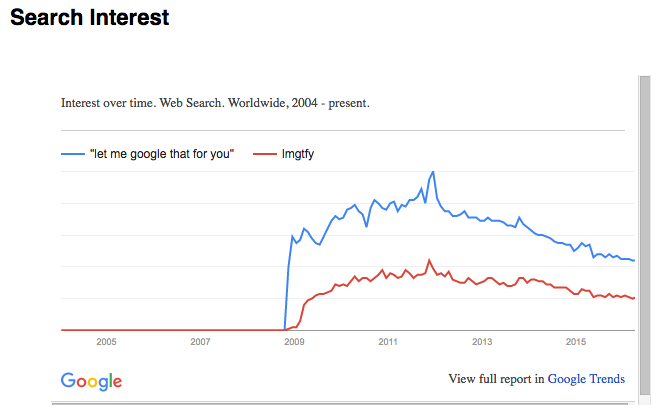Viewport: 660px width, 415px height.
Task: Click the "View full report in" text
Action: coord(496,379)
